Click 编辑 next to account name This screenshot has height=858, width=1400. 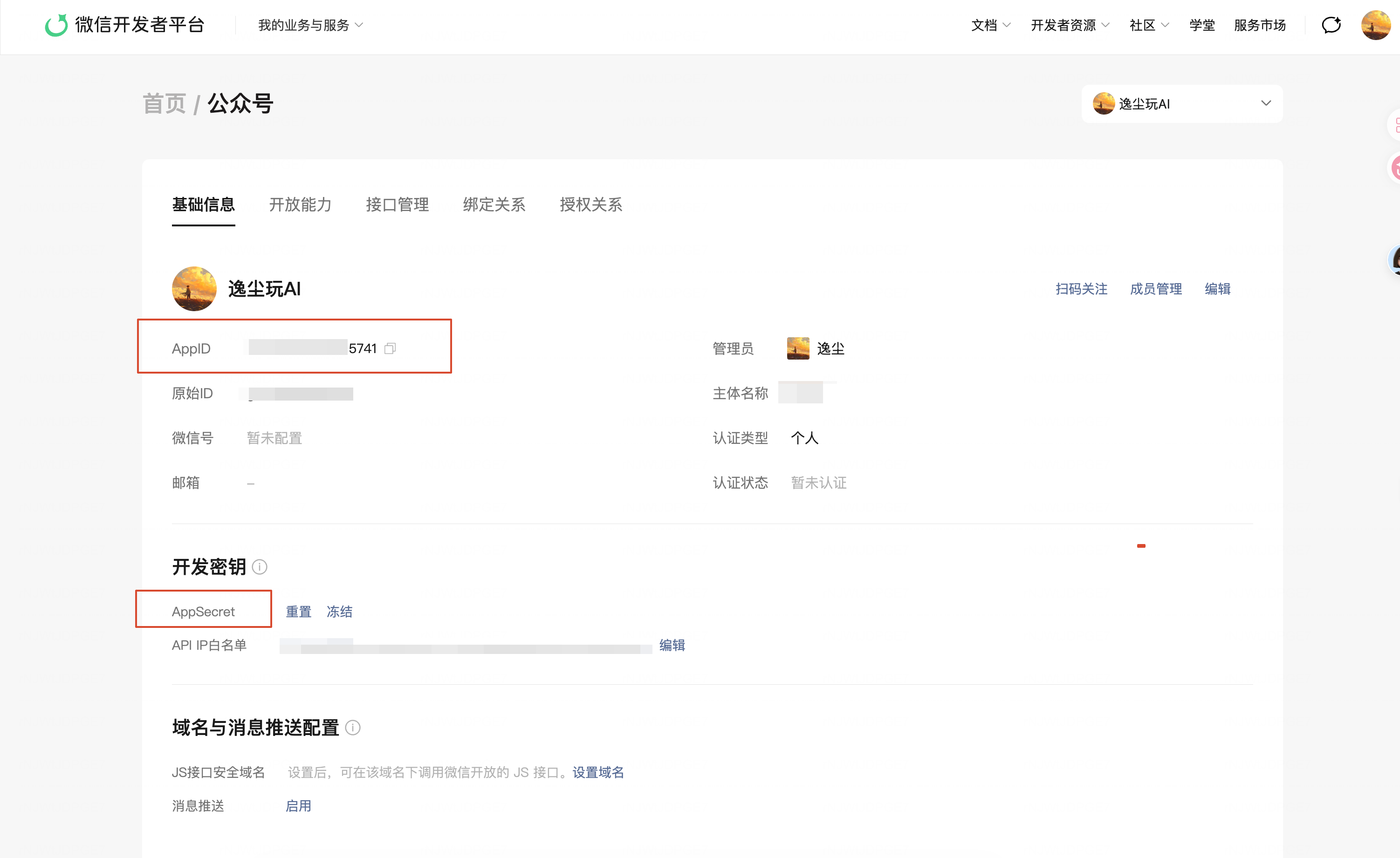coord(1218,289)
